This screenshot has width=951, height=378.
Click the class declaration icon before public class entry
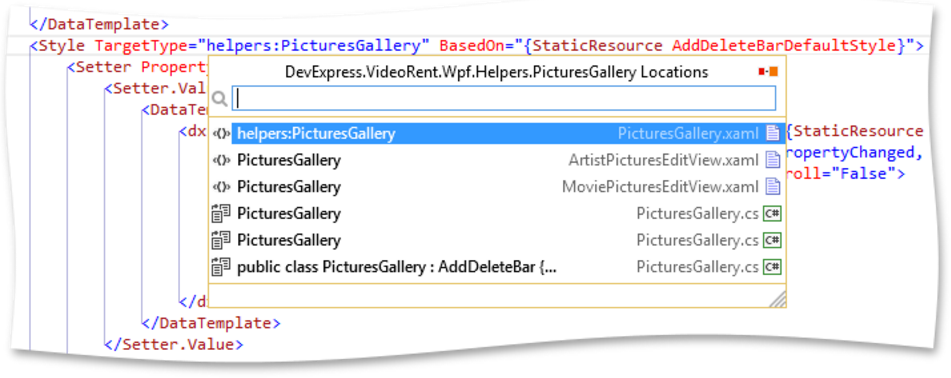pos(221,266)
